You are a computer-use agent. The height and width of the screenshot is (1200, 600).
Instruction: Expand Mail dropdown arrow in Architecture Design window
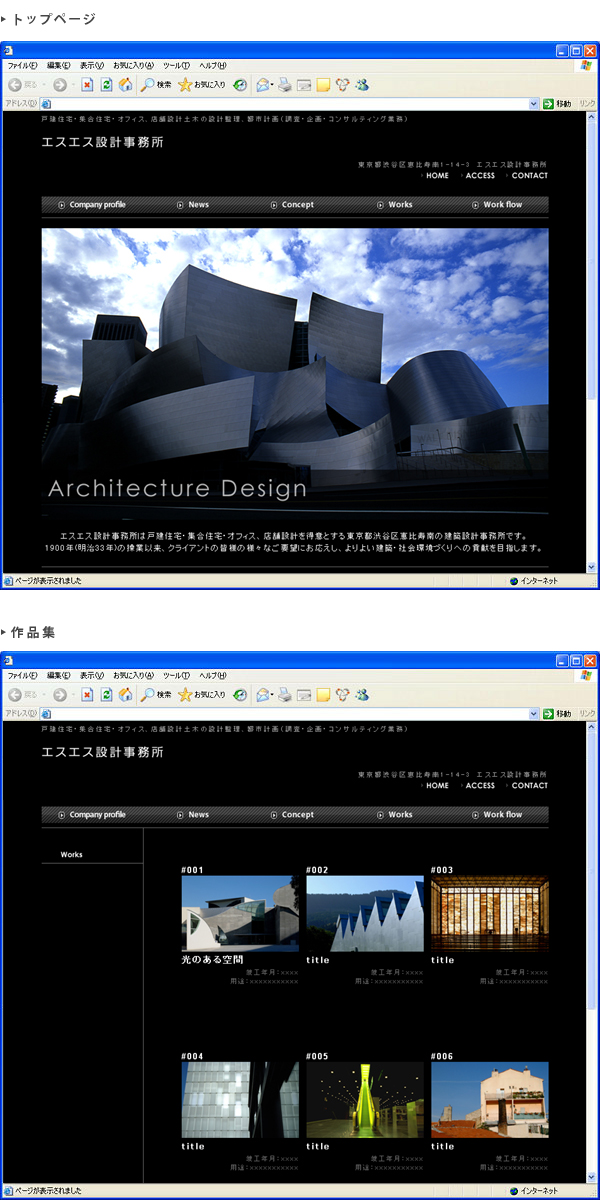point(273,85)
